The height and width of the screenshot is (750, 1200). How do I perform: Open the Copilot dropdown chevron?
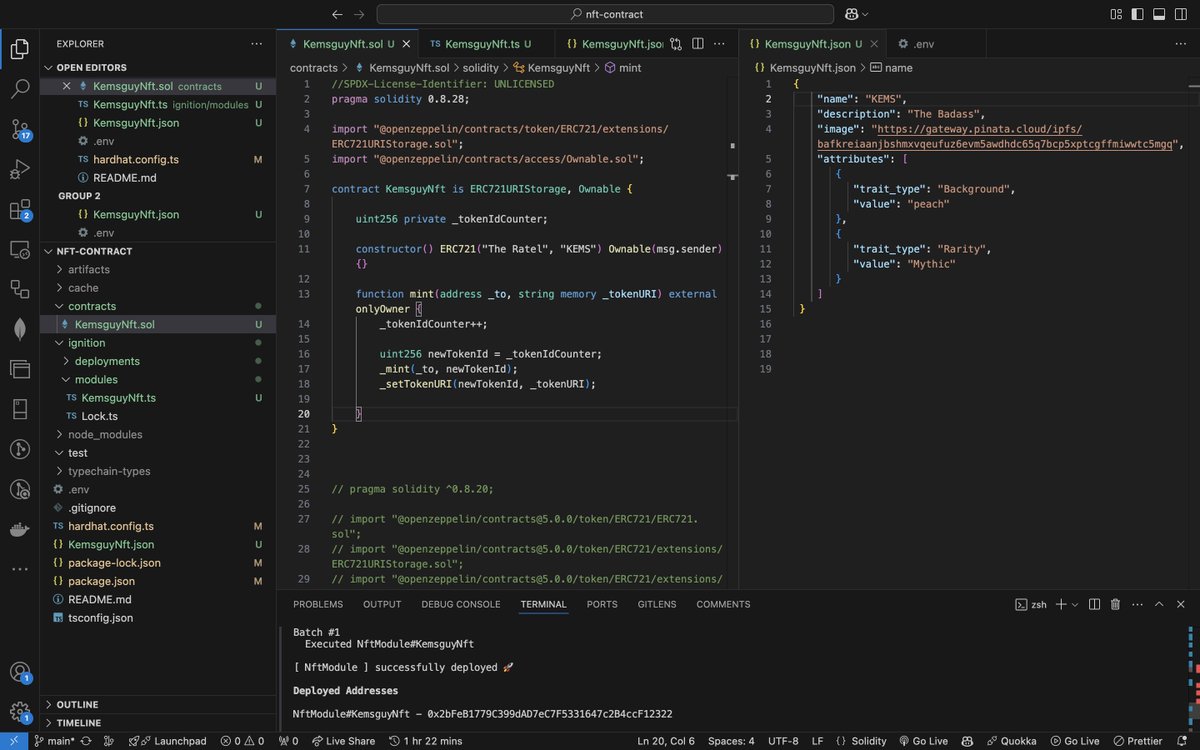click(865, 14)
